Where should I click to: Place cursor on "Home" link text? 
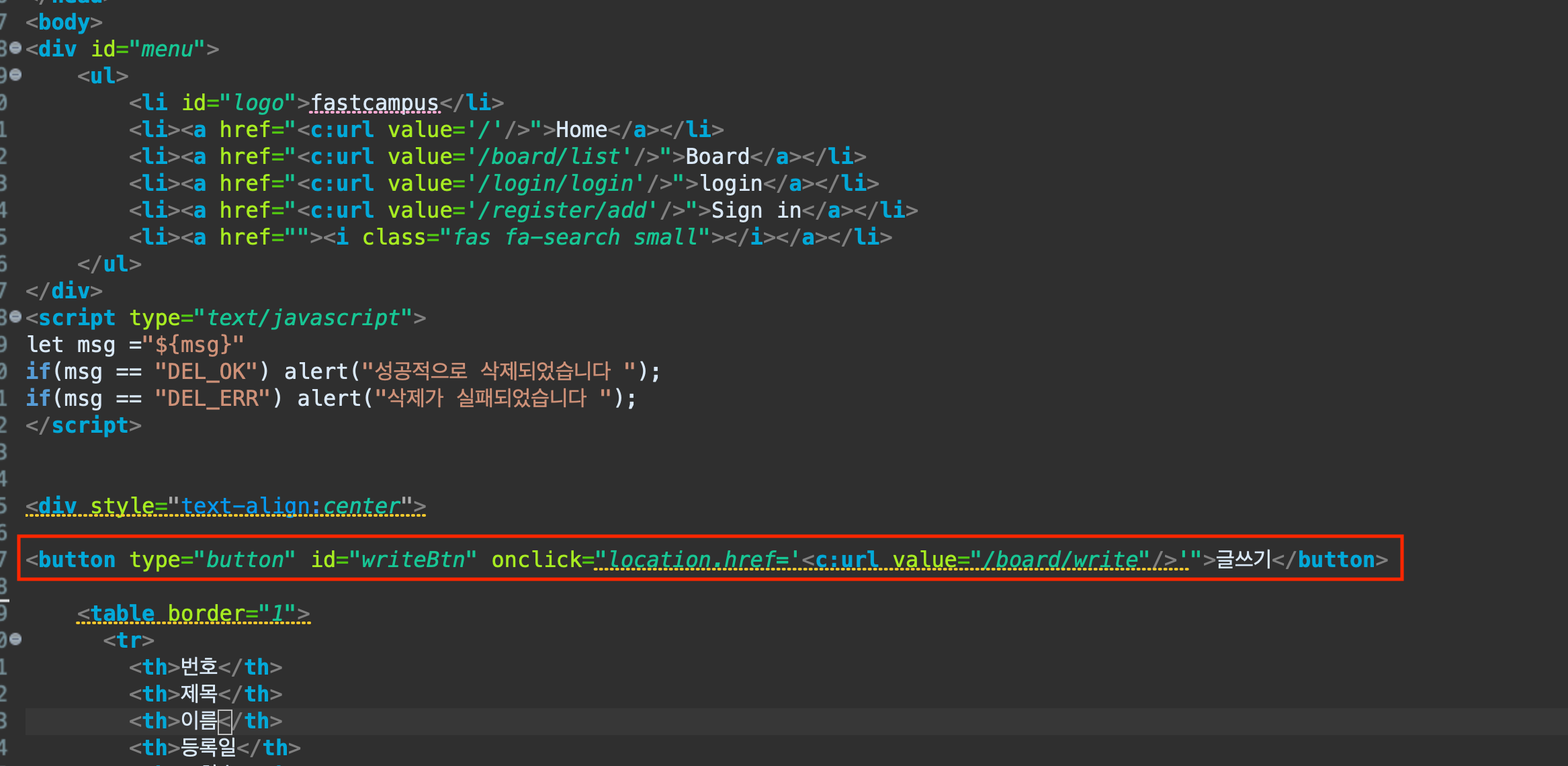(x=581, y=130)
